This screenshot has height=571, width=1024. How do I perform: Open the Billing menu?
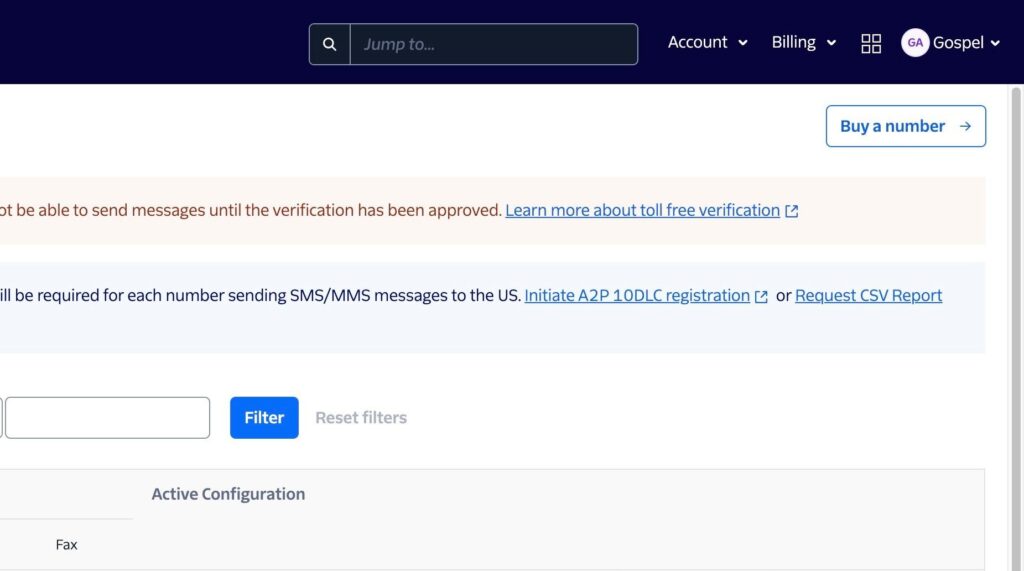click(793, 42)
